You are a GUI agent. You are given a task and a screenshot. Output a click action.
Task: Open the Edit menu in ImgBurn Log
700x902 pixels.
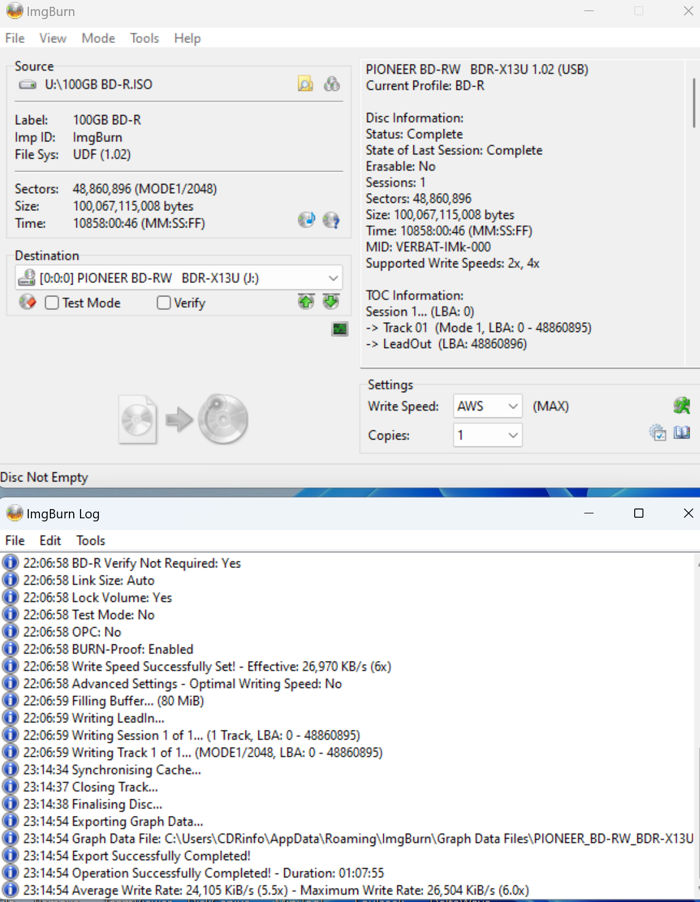tap(50, 540)
